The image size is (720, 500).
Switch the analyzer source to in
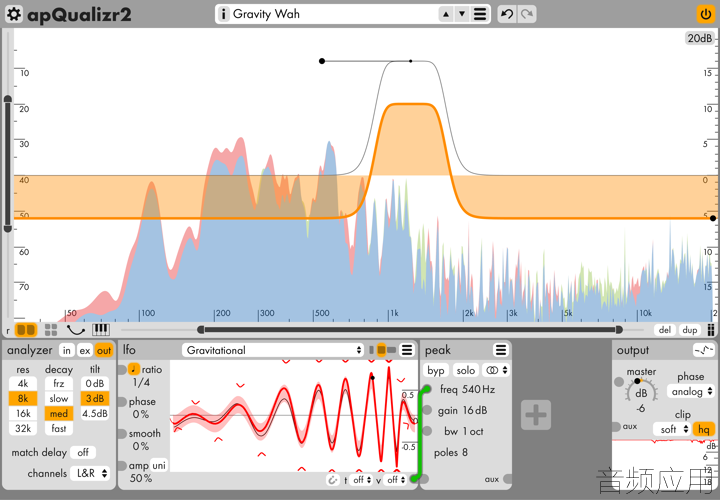click(67, 351)
